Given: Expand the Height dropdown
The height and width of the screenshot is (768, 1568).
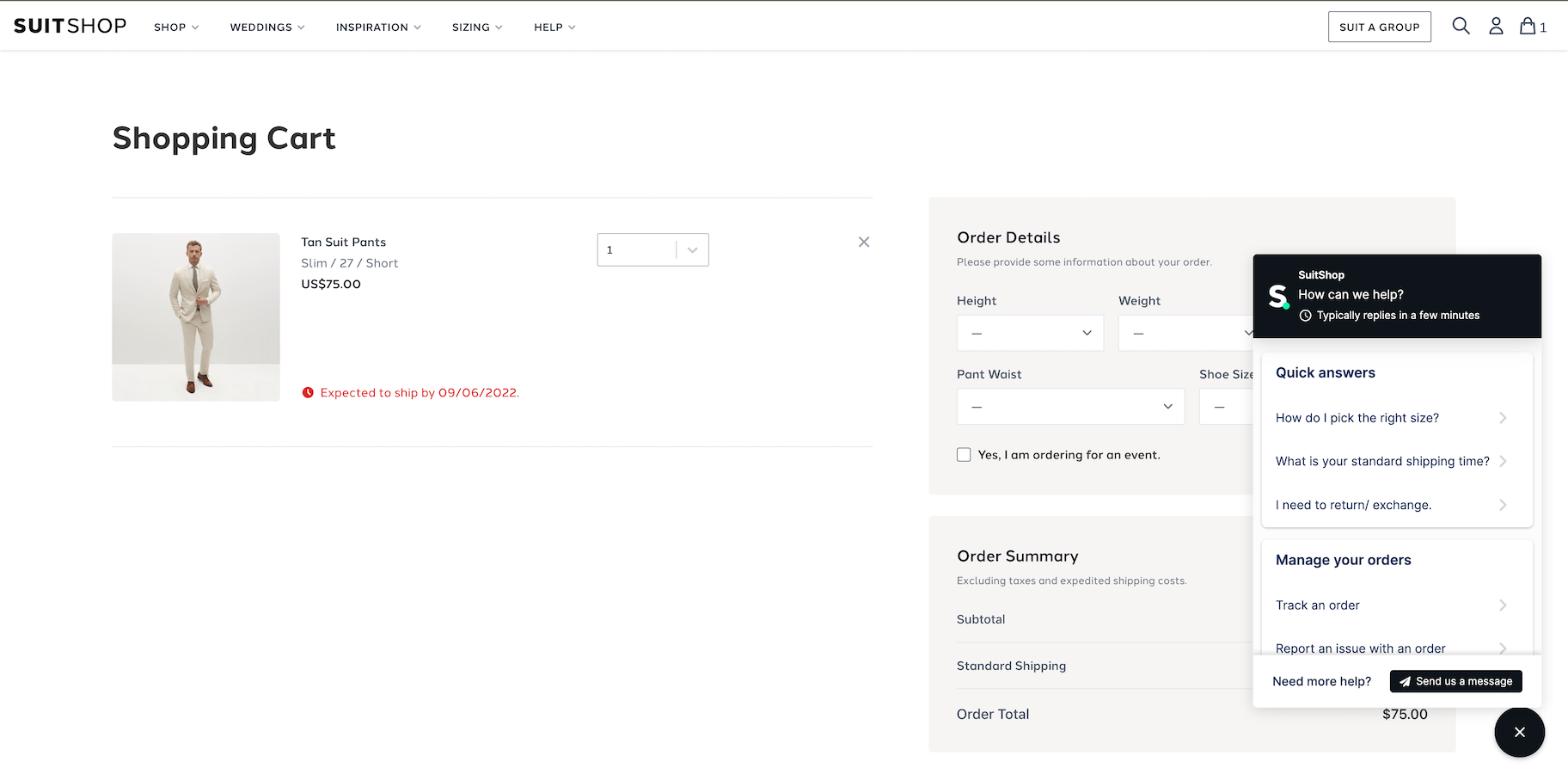Looking at the screenshot, I should 1030,333.
